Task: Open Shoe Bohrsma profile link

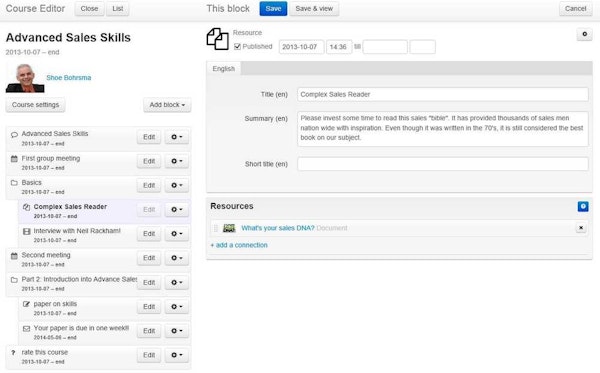Action: [x=68, y=78]
